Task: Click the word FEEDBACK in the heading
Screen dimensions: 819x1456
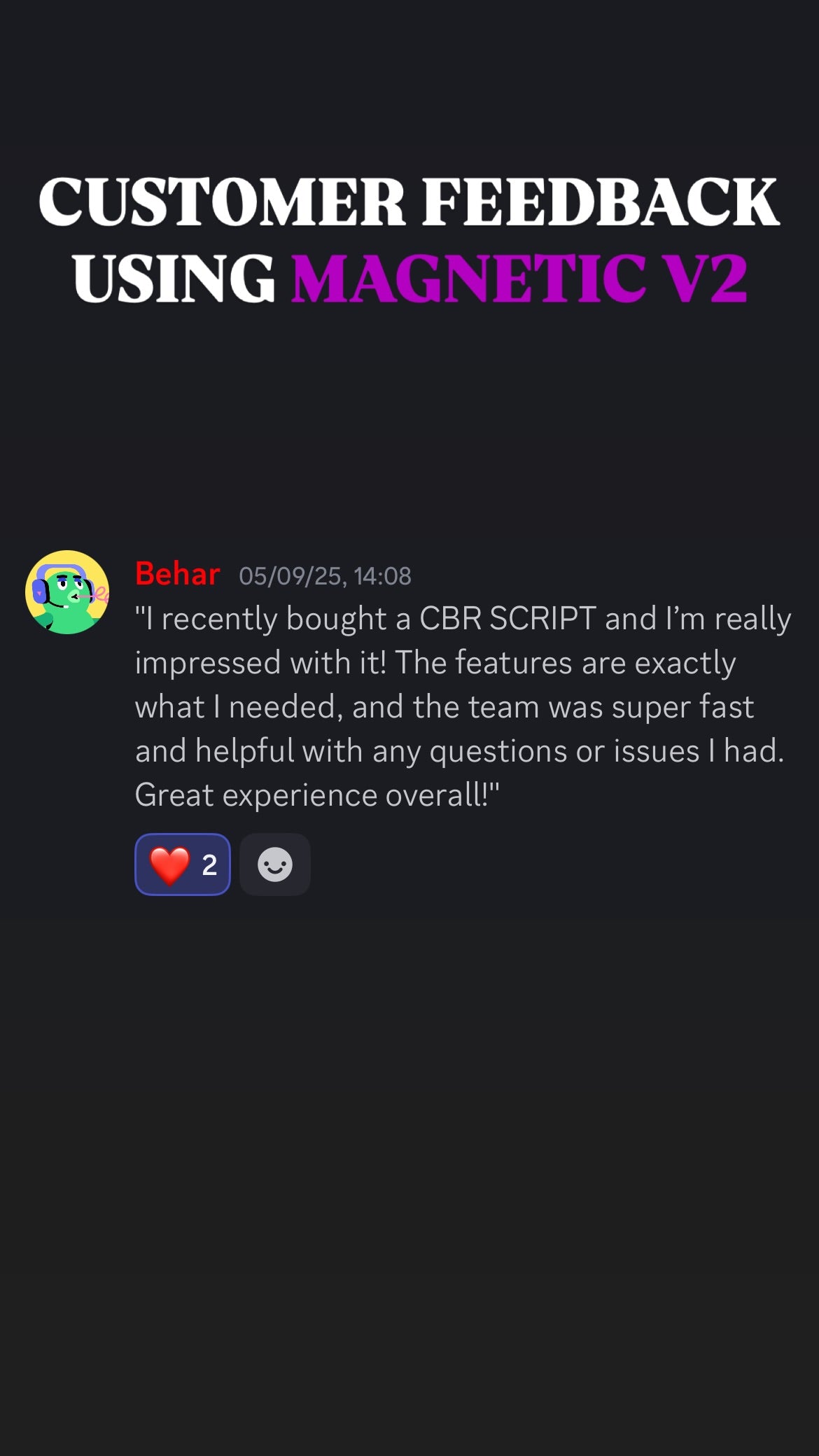Action: tap(601, 202)
